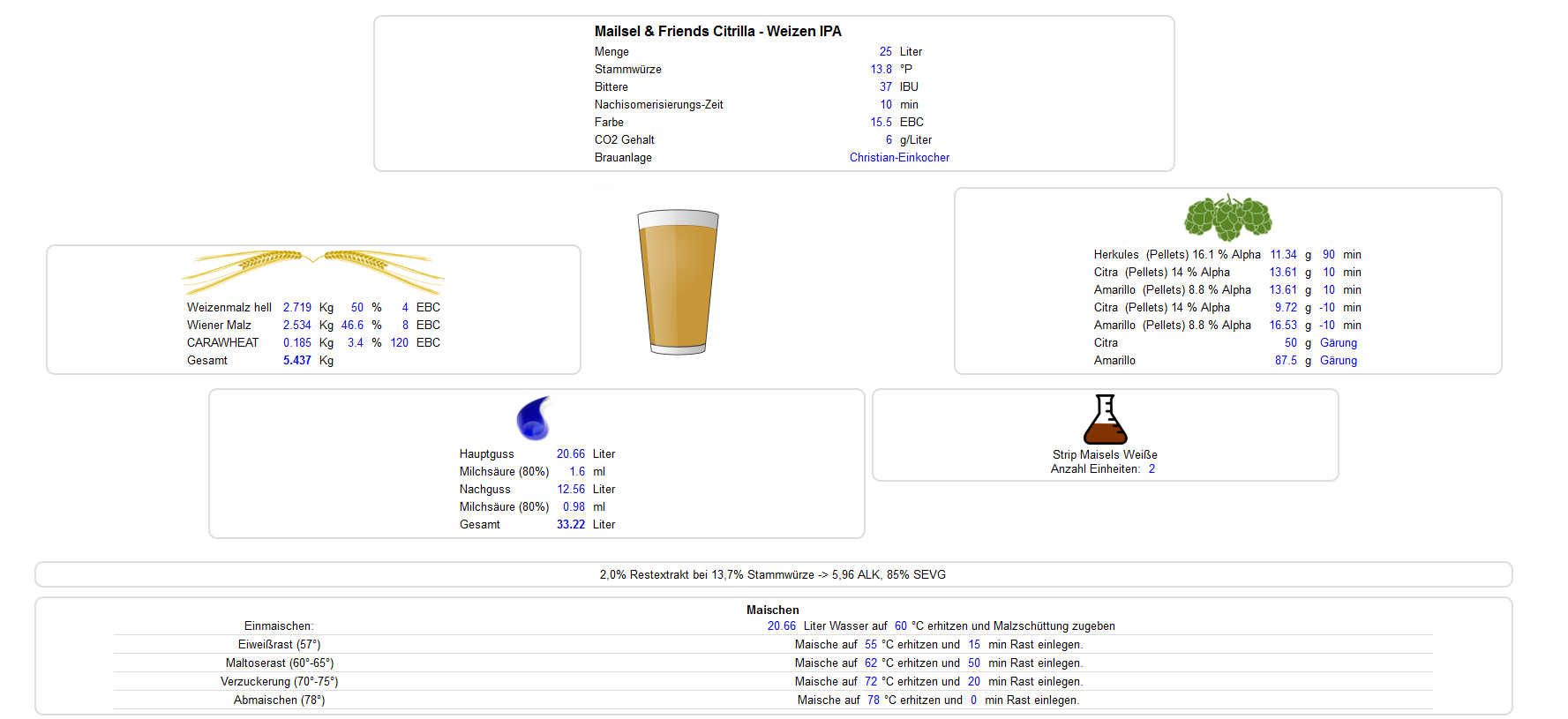Select the batch size value 25 Liter
The width and height of the screenshot is (1568, 719).
[885, 52]
